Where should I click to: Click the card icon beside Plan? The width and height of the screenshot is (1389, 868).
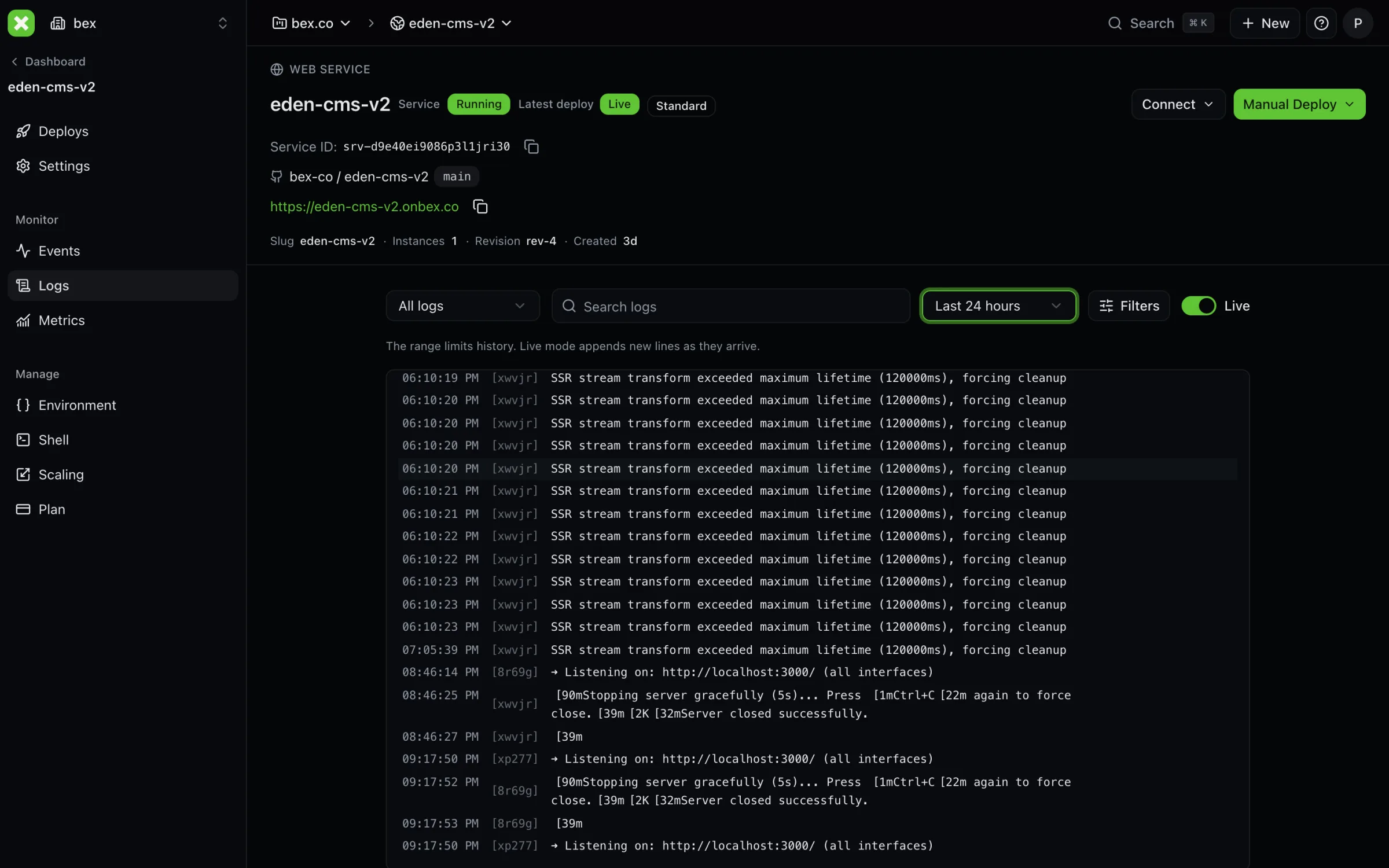click(23, 509)
